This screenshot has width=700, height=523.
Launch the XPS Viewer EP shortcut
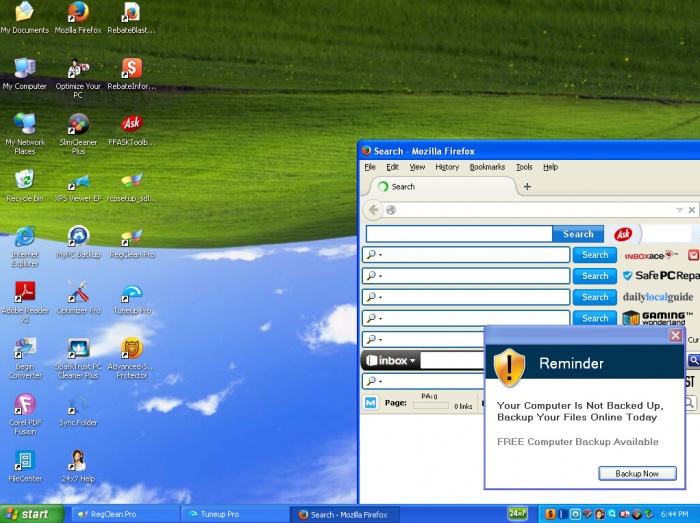pyautogui.click(x=78, y=187)
